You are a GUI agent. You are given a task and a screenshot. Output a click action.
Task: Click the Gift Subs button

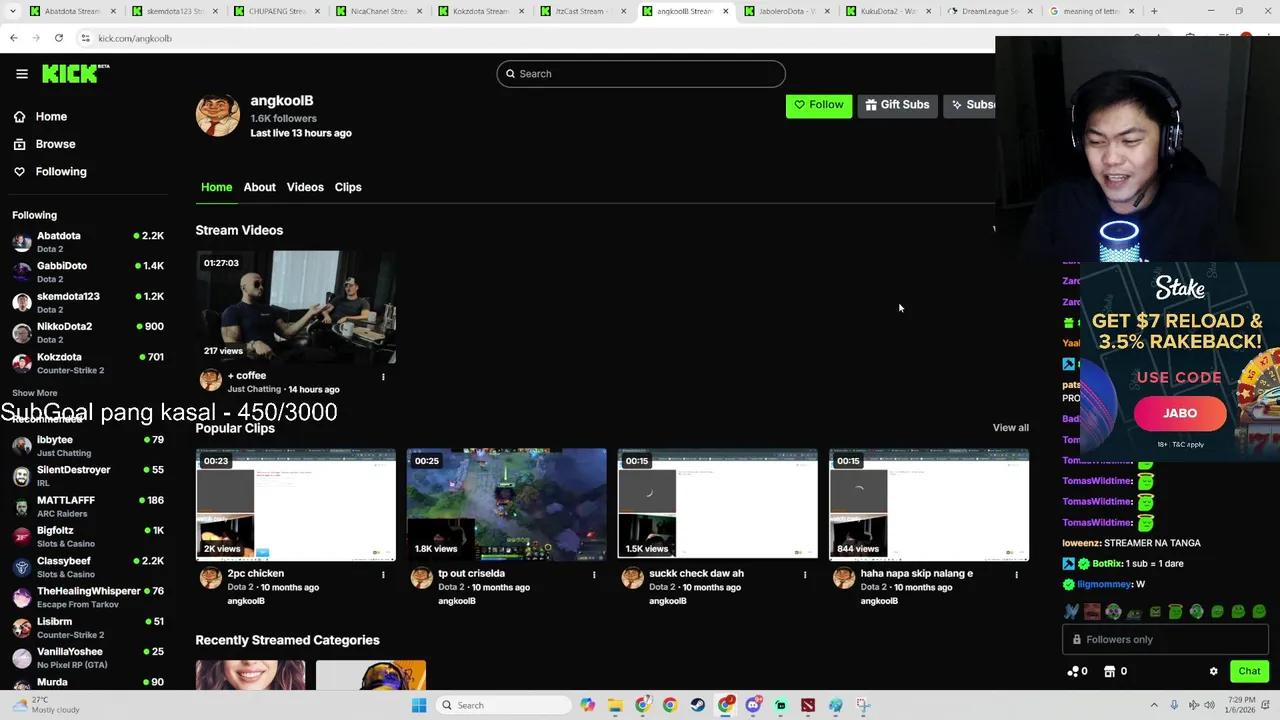[897, 105]
